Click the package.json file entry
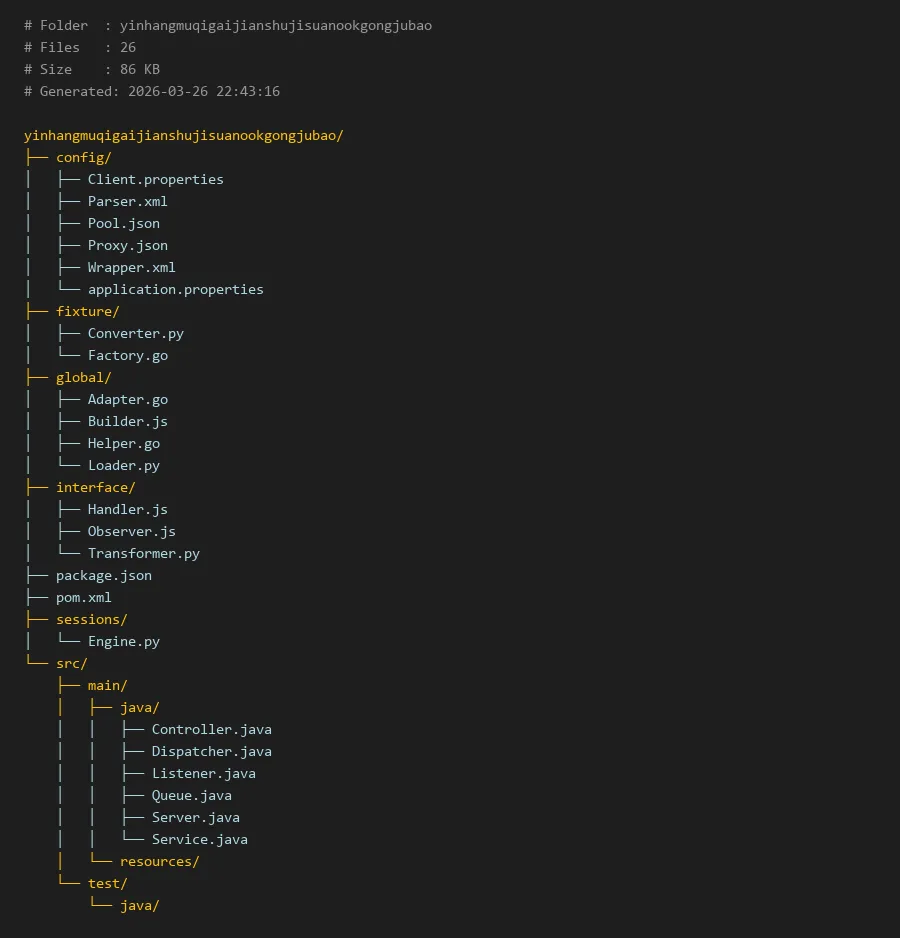The image size is (900, 938). coord(103,576)
